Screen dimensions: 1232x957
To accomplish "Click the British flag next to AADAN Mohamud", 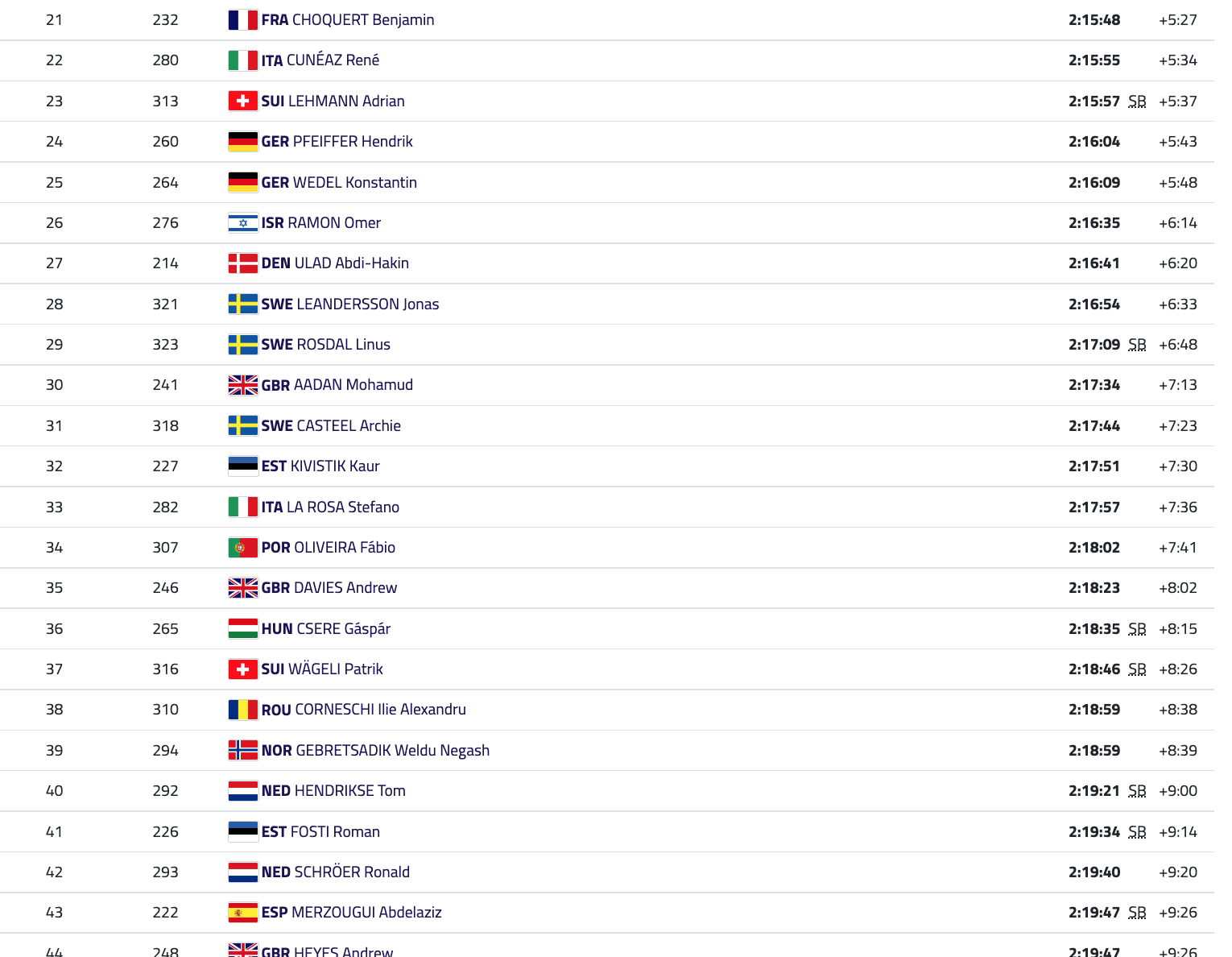I will pos(243,385).
